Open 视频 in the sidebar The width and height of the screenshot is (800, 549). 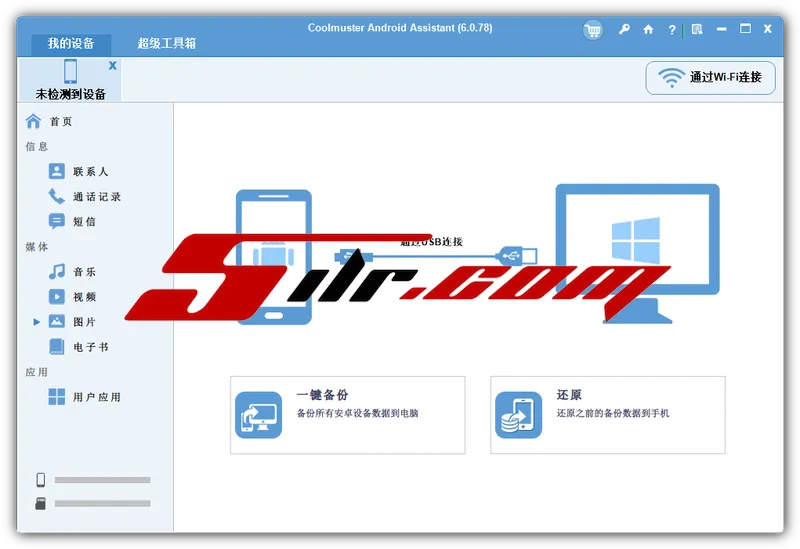(x=84, y=296)
